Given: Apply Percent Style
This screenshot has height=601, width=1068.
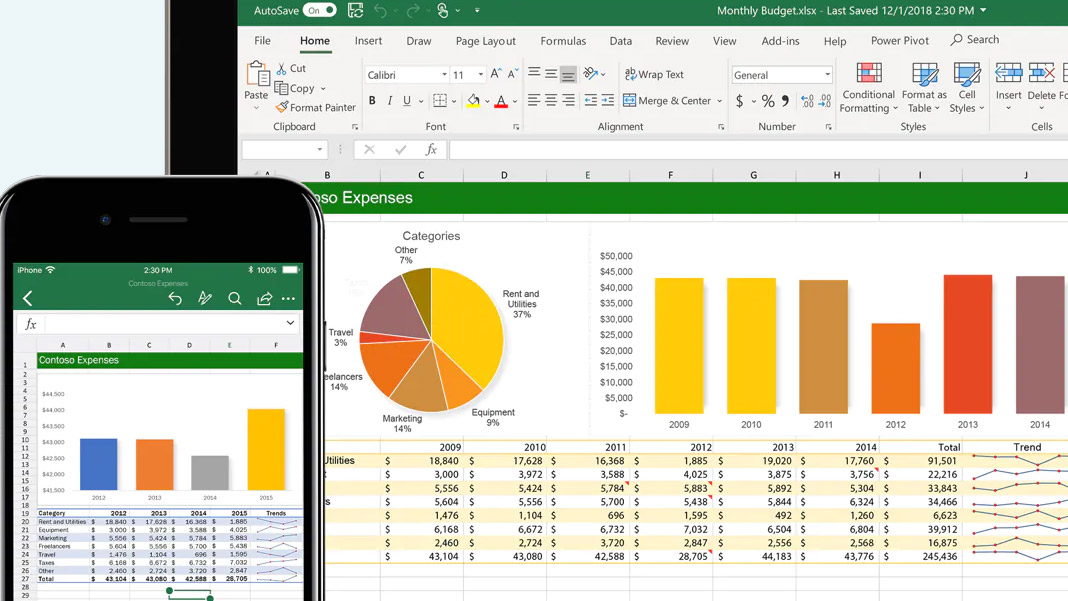Looking at the screenshot, I should tap(768, 102).
